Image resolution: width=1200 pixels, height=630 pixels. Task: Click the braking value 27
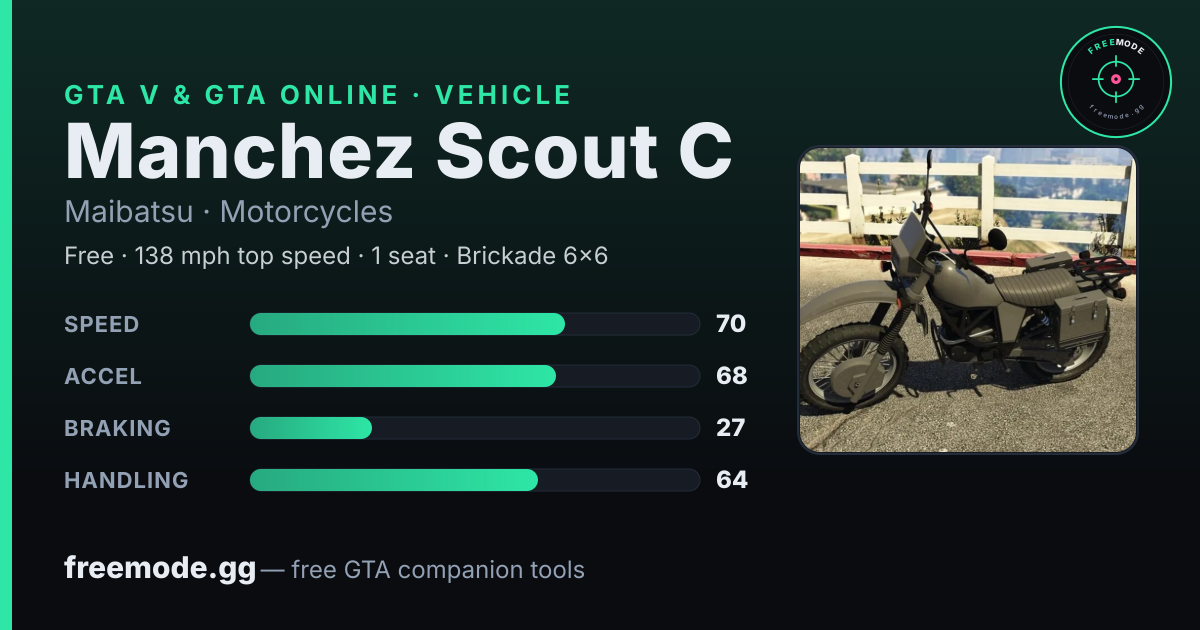click(731, 428)
